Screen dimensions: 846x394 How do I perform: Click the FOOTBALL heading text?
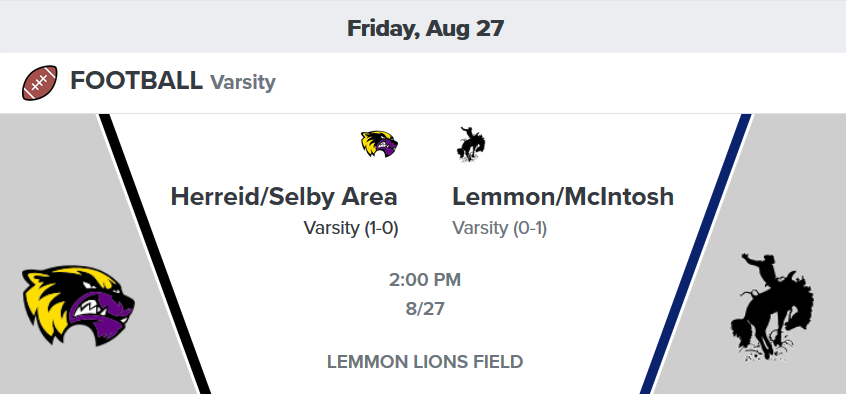click(x=136, y=81)
